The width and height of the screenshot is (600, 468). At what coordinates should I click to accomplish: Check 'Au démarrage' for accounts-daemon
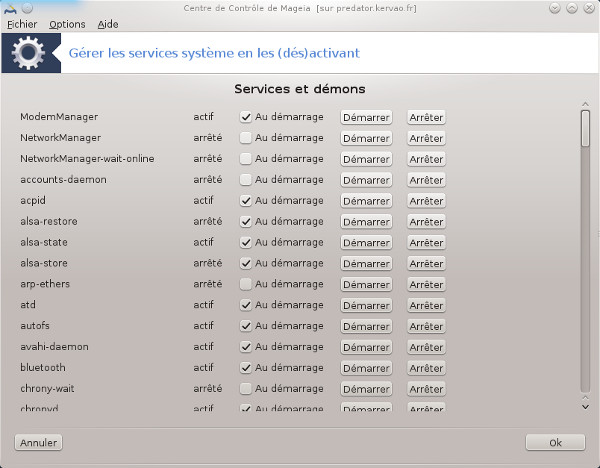tap(246, 180)
